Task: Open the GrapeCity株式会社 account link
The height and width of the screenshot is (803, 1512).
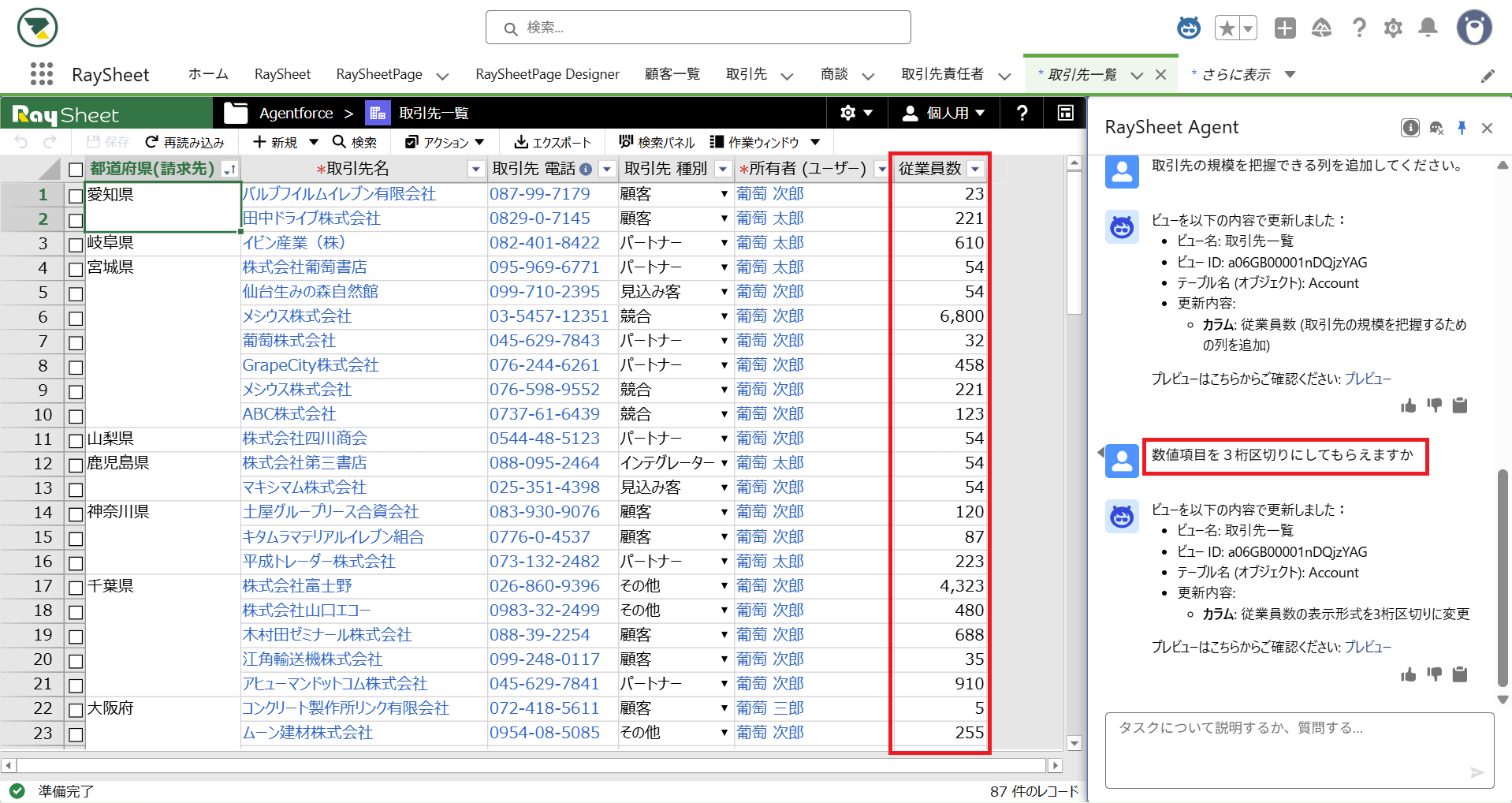Action: click(x=311, y=365)
